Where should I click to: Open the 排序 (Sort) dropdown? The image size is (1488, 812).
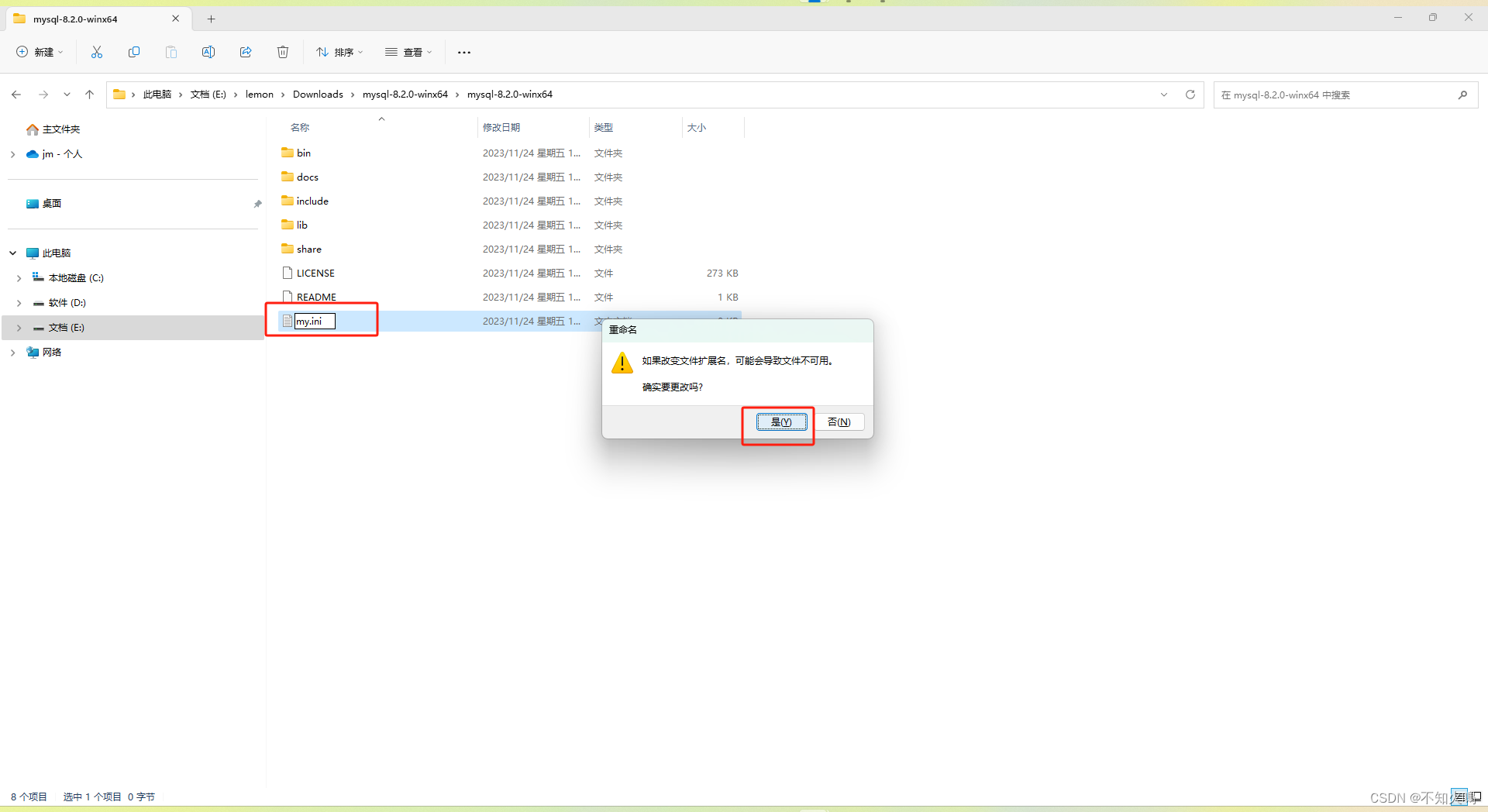(x=339, y=52)
